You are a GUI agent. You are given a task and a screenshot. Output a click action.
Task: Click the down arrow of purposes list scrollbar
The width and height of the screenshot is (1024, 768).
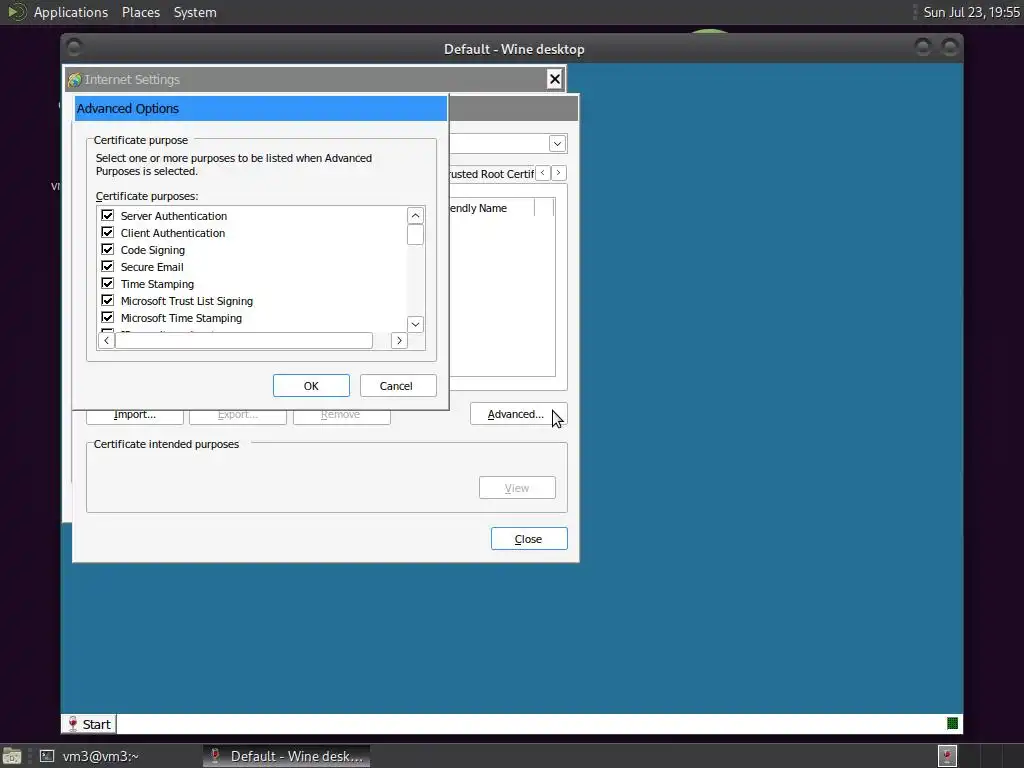[415, 324]
